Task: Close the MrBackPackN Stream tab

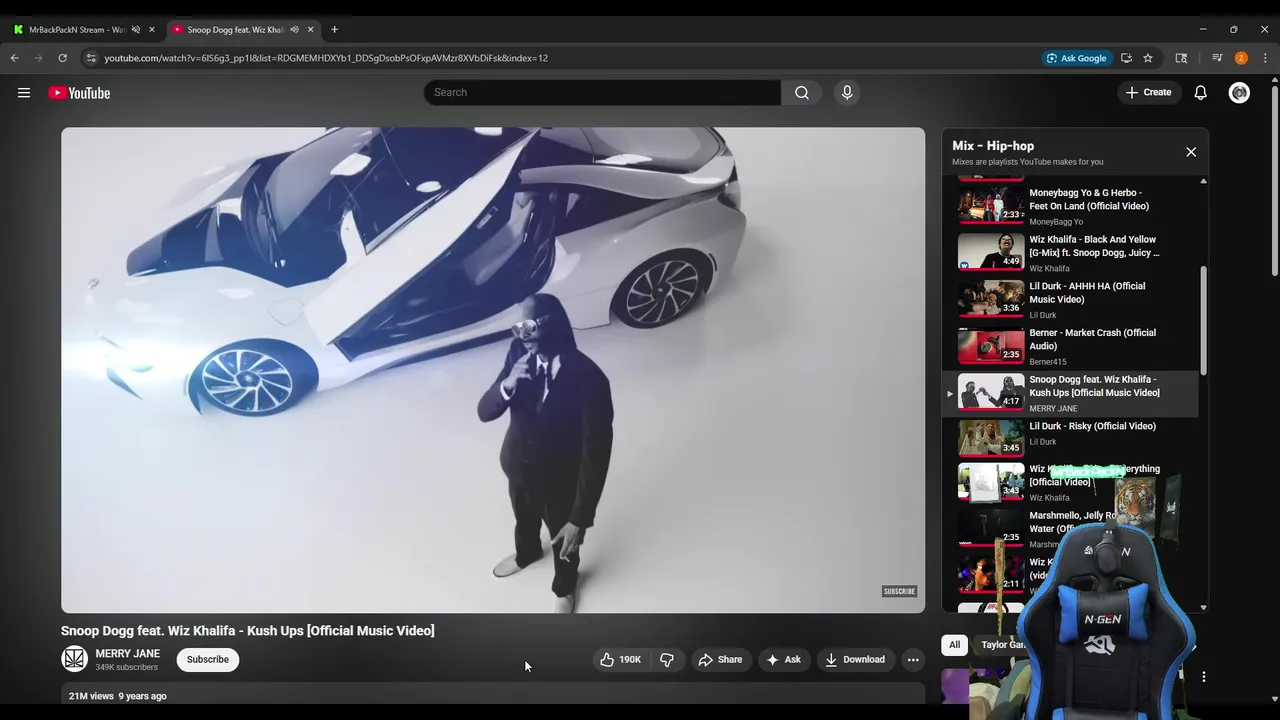Action: point(152,30)
